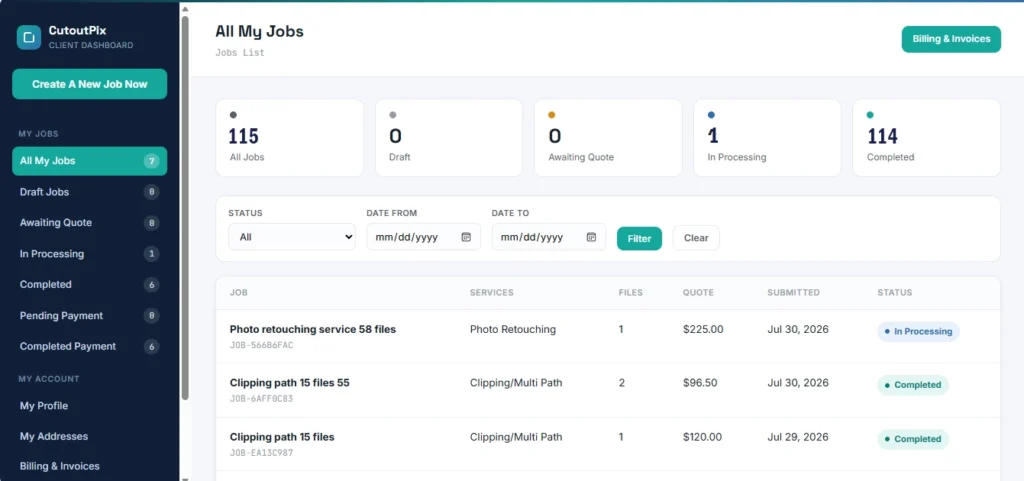Open calendar picker in Date From field
The width and height of the screenshot is (1024, 481).
point(466,237)
